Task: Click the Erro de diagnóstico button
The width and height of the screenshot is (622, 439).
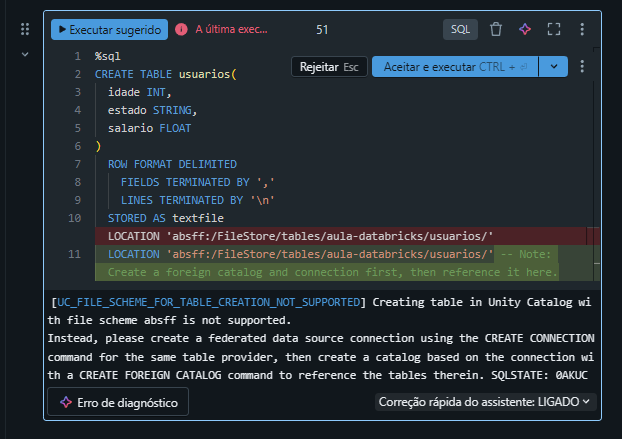Action: [x=118, y=402]
